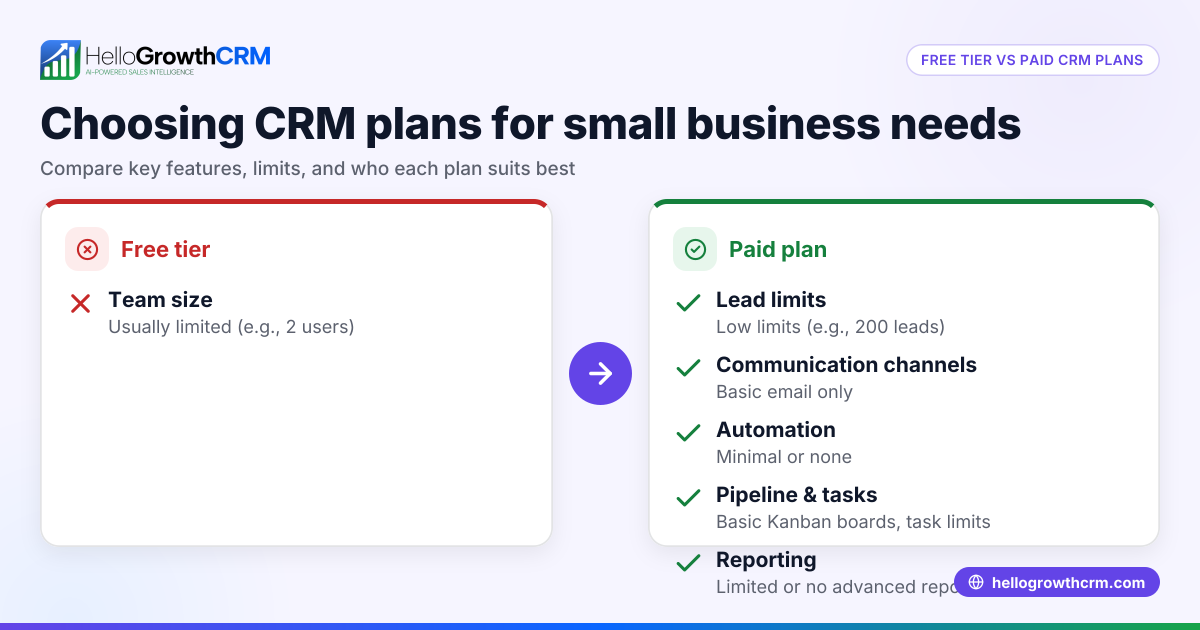The image size is (1200, 630).
Task: Click 'Low limits (e.g., 200 leads)' text
Action: [x=830, y=326]
